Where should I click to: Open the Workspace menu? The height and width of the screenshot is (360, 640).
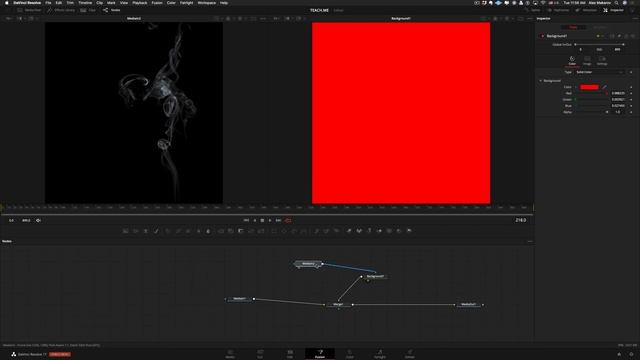(207, 3)
